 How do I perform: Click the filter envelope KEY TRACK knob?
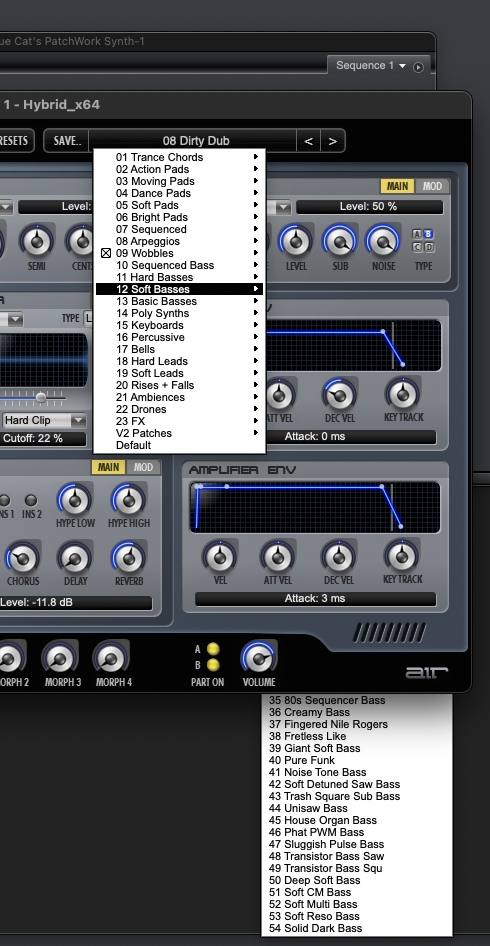tap(402, 394)
